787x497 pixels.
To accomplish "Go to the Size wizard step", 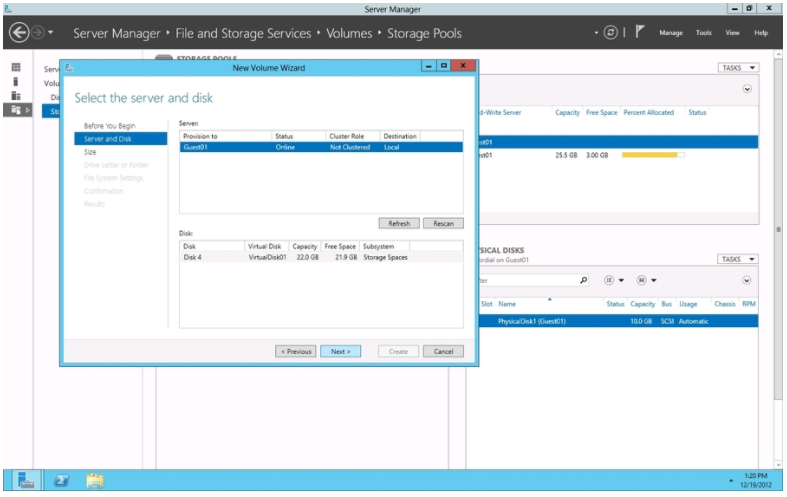I will 90,152.
